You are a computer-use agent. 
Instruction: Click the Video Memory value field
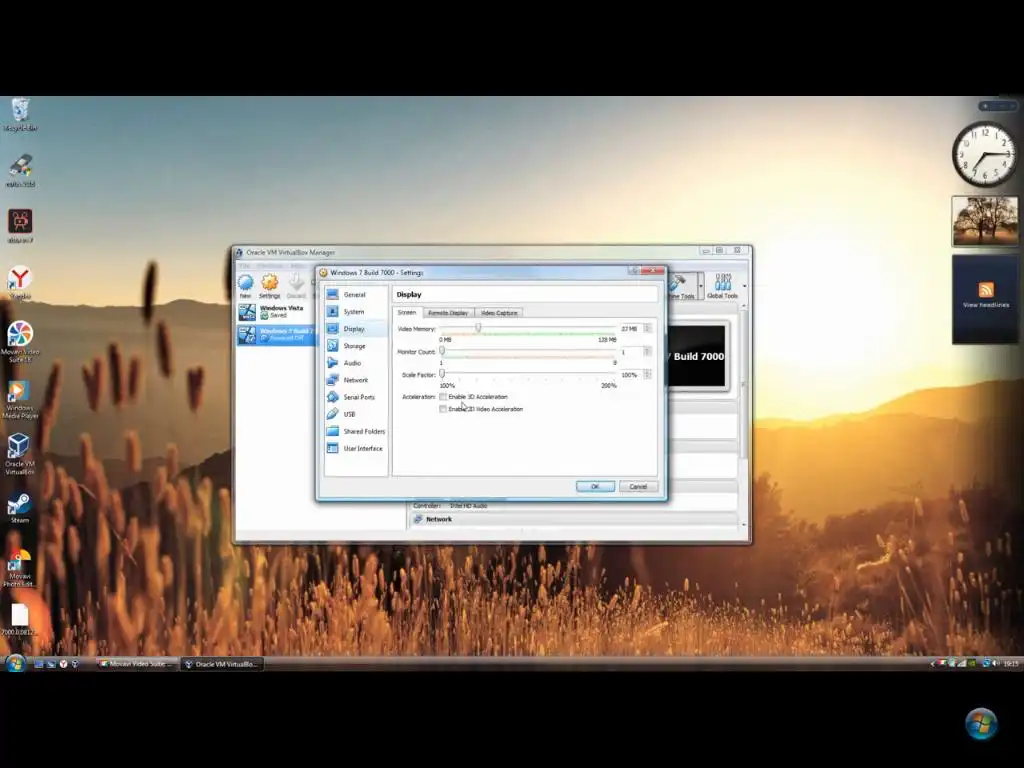pyautogui.click(x=630, y=328)
